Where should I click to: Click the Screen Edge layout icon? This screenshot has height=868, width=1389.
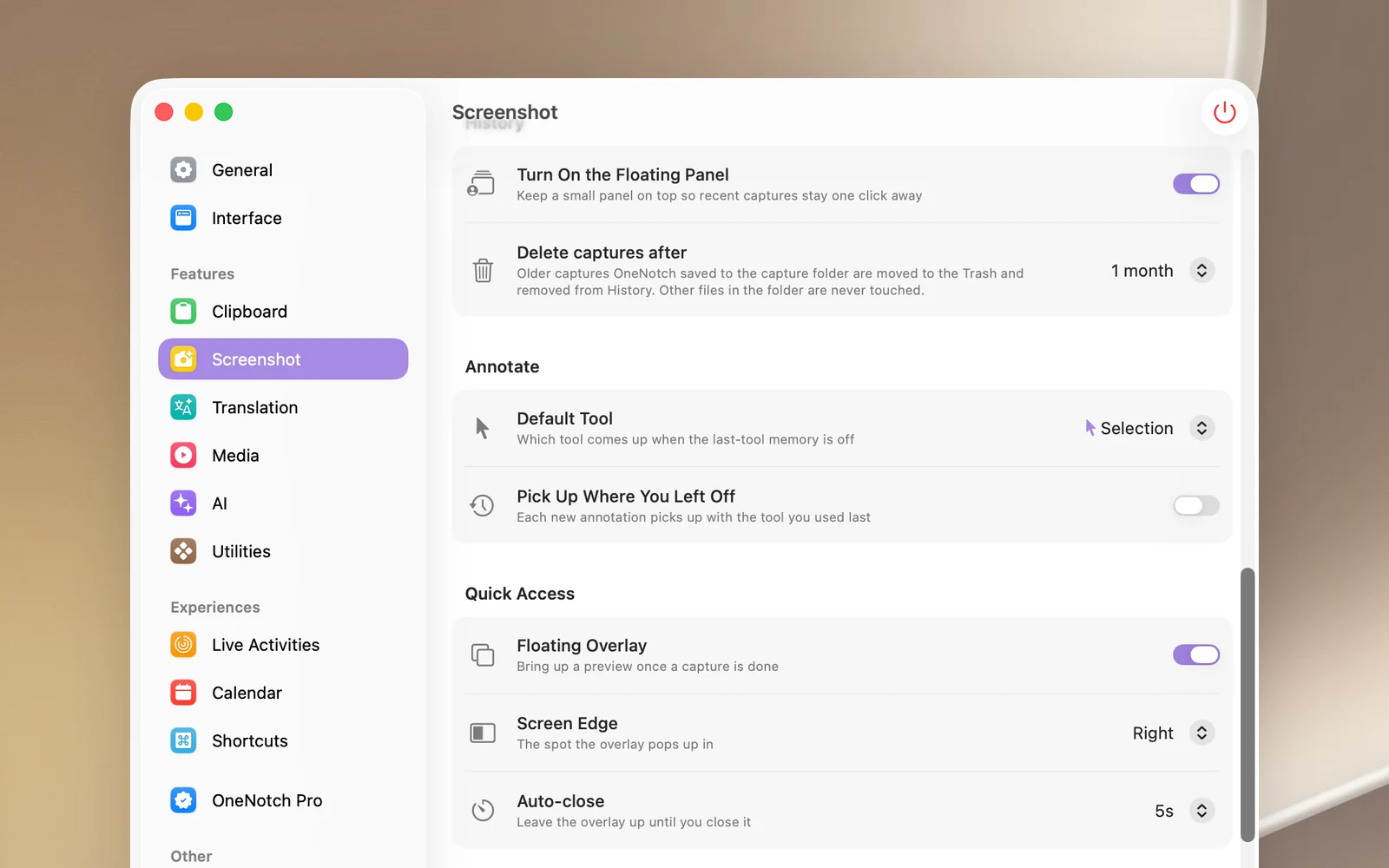click(483, 733)
